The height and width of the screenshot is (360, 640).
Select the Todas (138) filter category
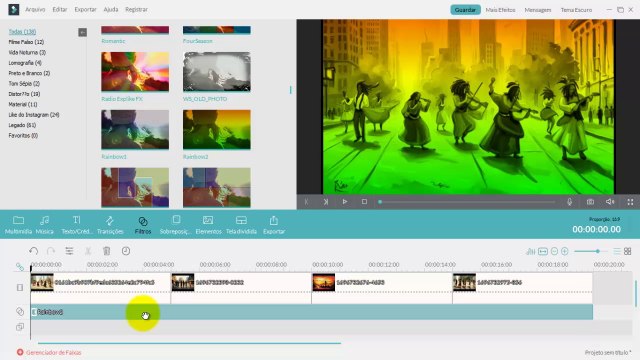coord(22,31)
